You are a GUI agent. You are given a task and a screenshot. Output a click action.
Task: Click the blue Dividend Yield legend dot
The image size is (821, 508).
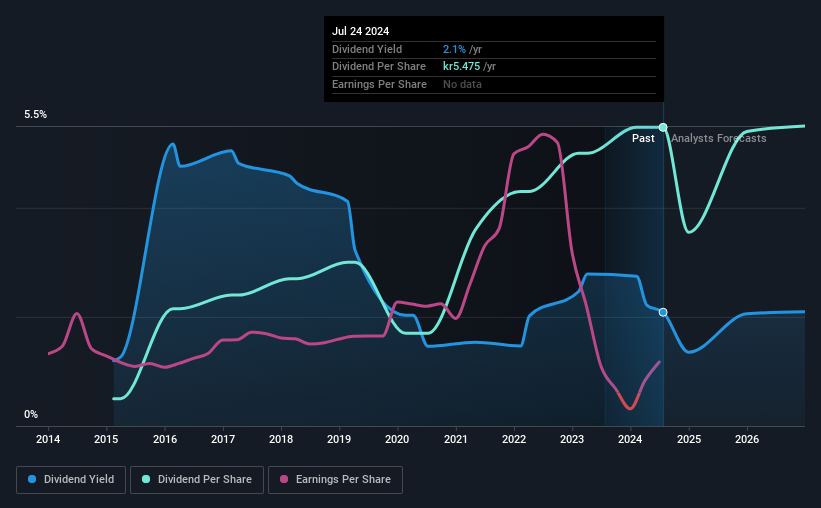(32, 479)
